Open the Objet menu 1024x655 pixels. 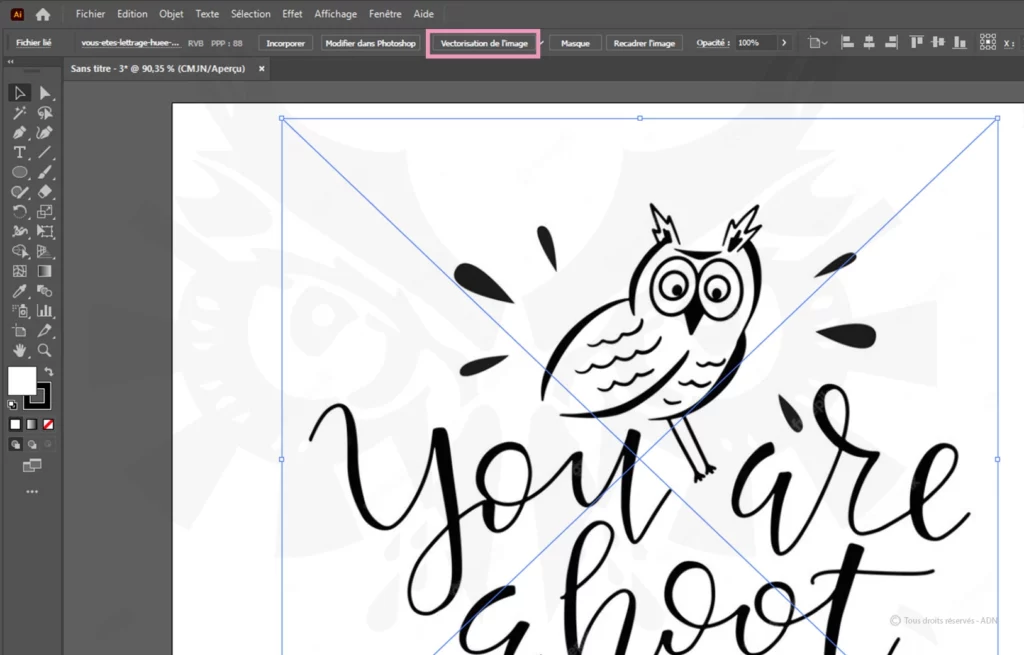(171, 14)
